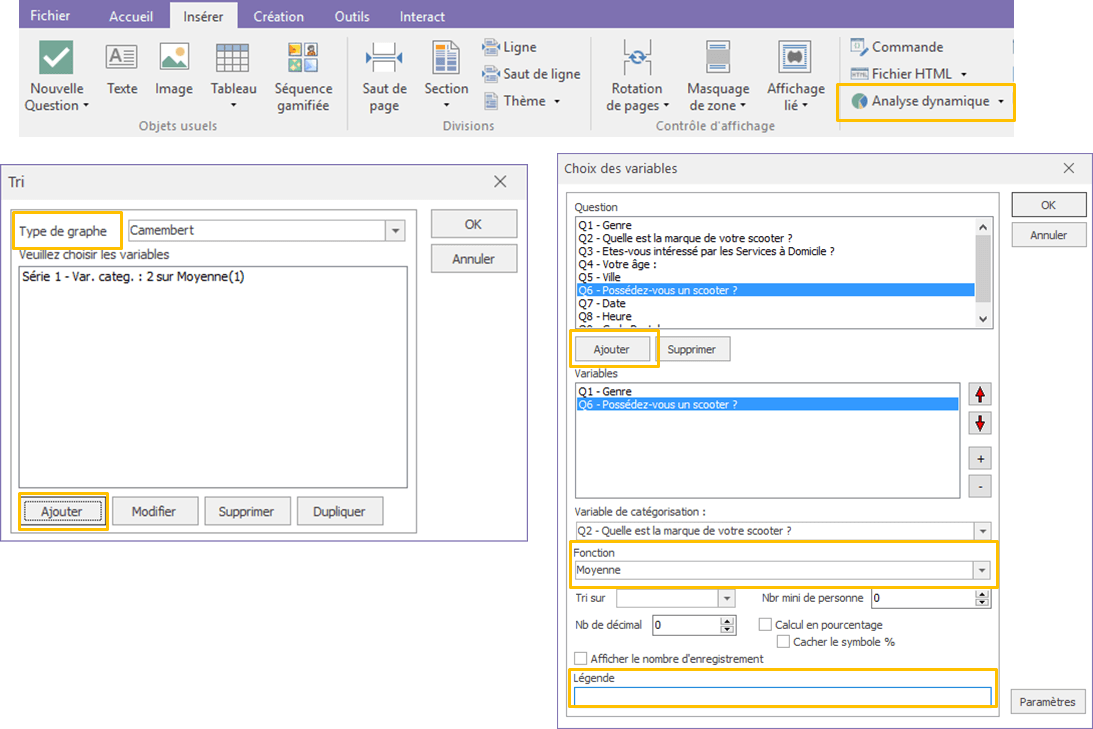The image size is (1093, 729).
Task: Click the Section icon
Action: [446, 58]
